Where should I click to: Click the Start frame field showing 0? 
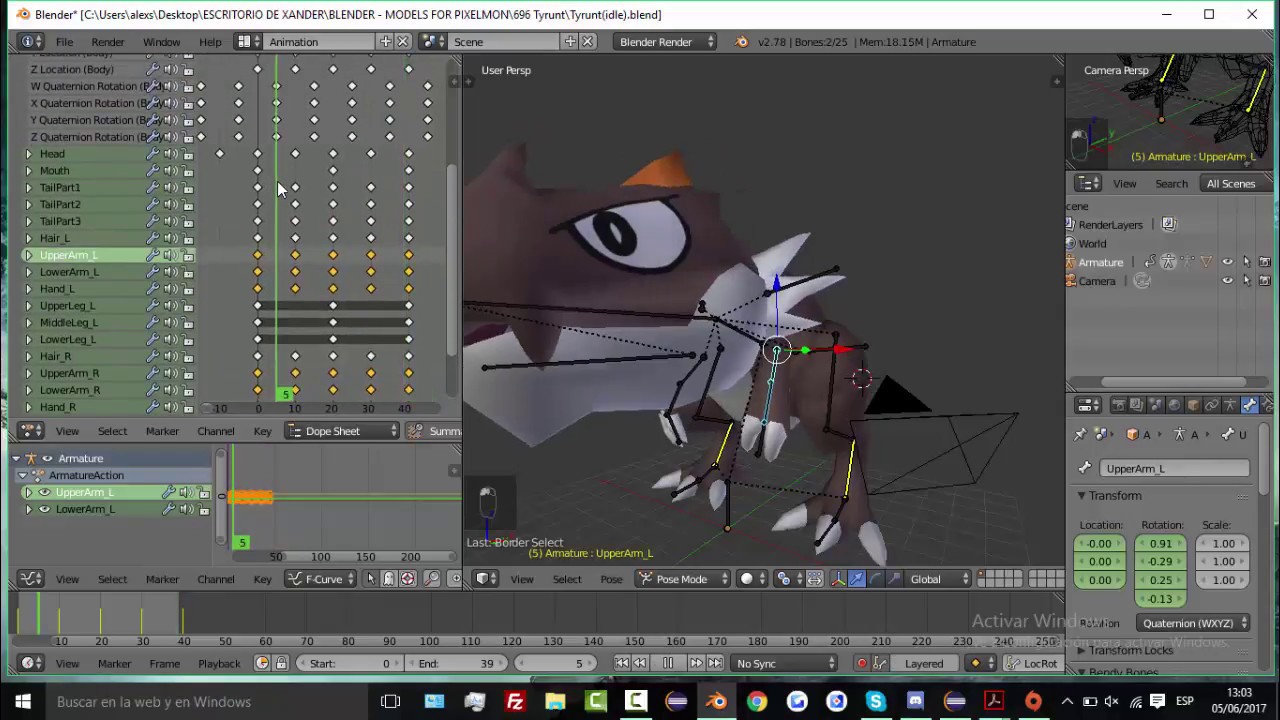click(x=349, y=663)
